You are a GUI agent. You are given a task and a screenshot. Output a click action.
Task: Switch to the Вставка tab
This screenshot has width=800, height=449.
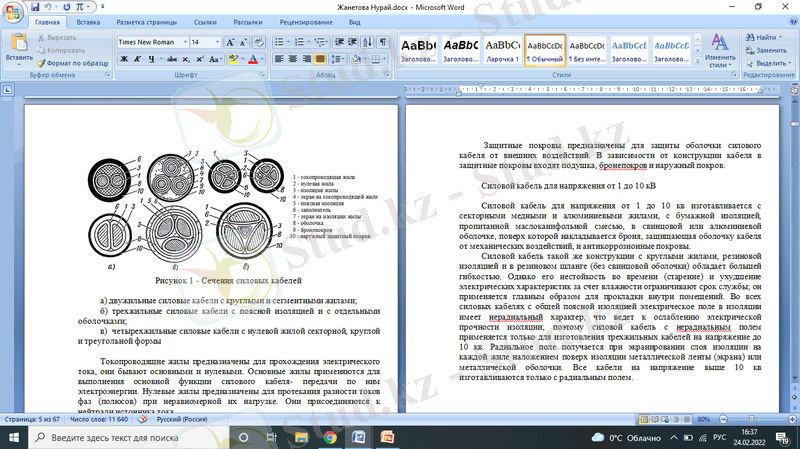[x=88, y=21]
